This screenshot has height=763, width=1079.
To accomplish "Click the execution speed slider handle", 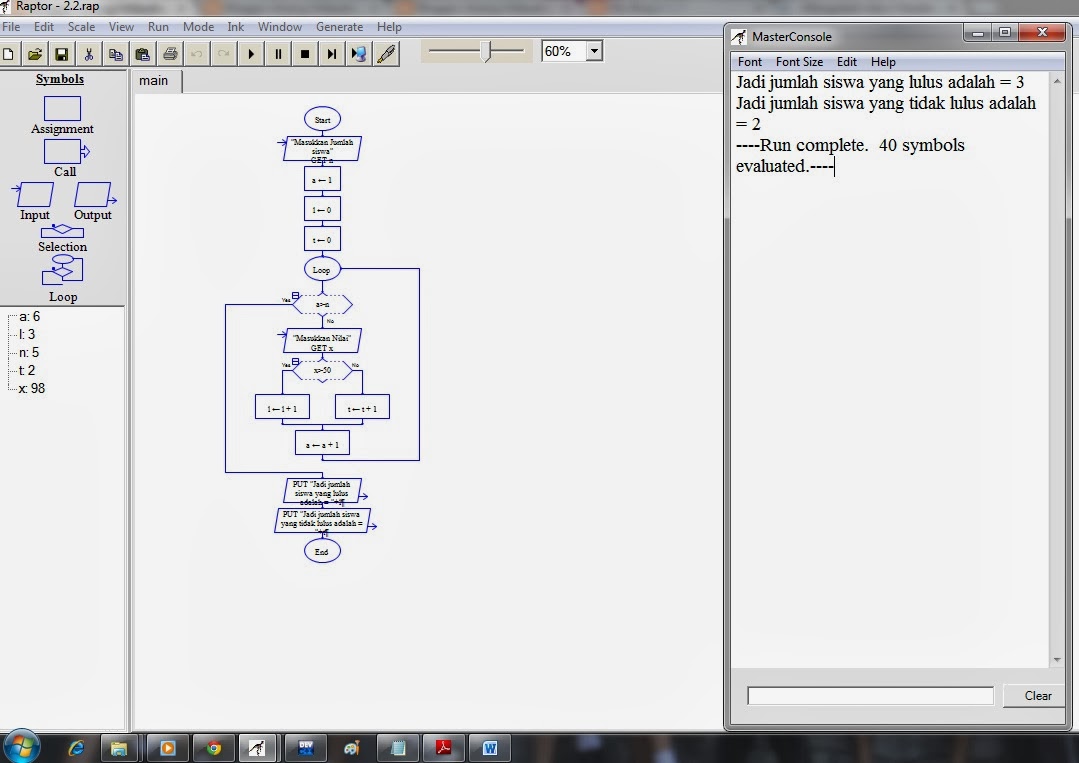I will point(487,52).
